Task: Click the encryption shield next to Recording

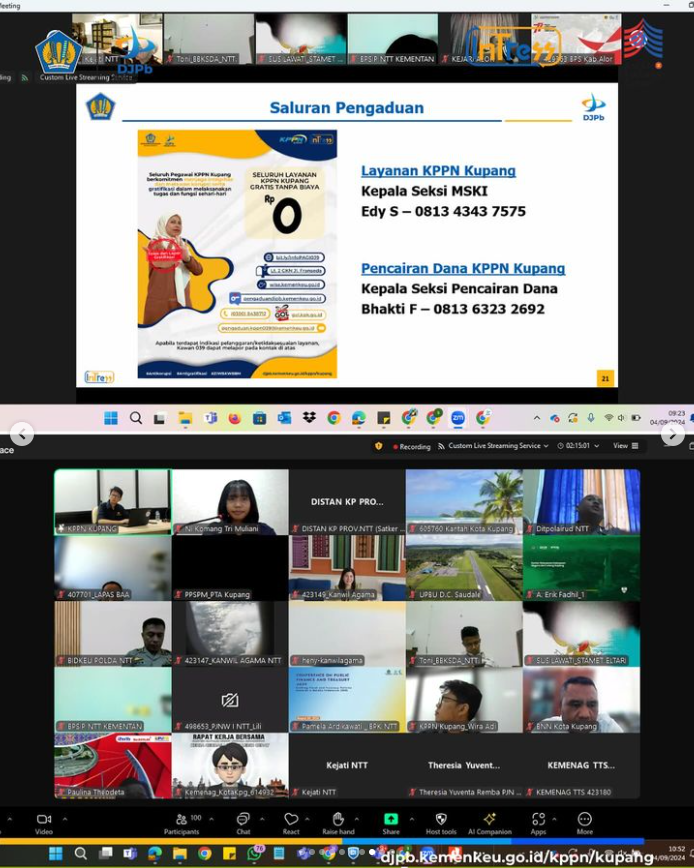Action: click(x=379, y=446)
